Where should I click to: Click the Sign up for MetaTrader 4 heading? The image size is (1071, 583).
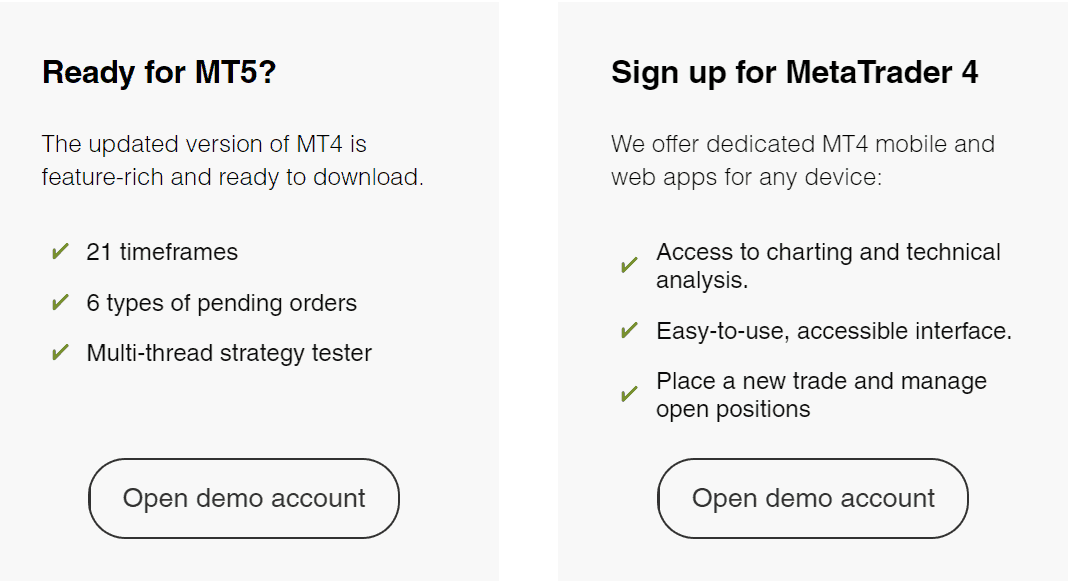coord(794,72)
